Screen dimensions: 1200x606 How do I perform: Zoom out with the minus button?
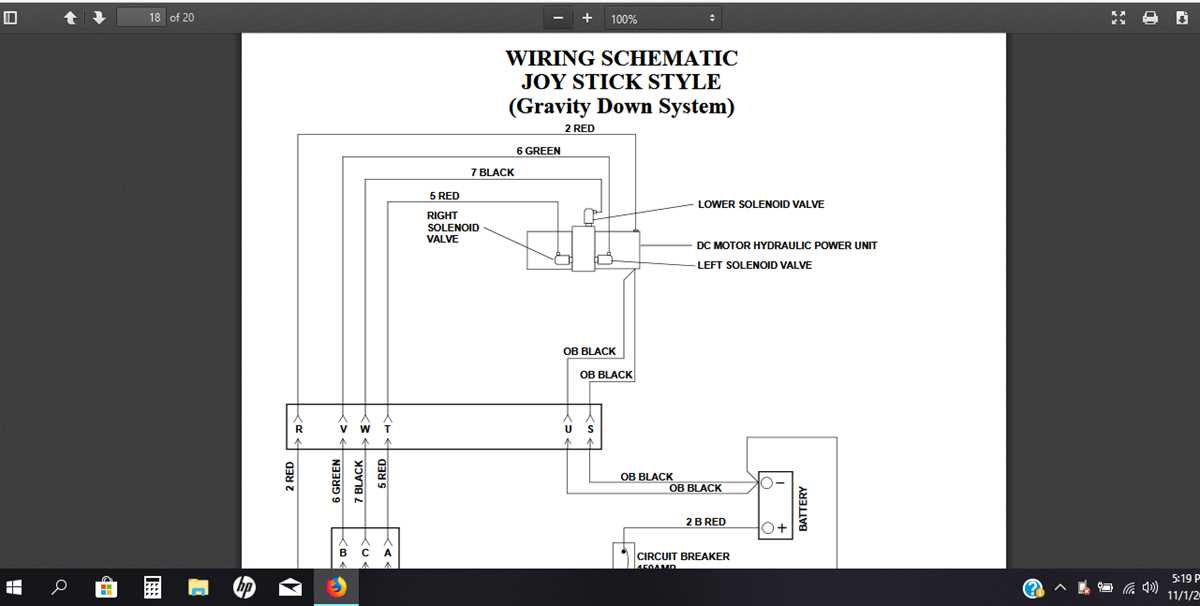click(558, 18)
